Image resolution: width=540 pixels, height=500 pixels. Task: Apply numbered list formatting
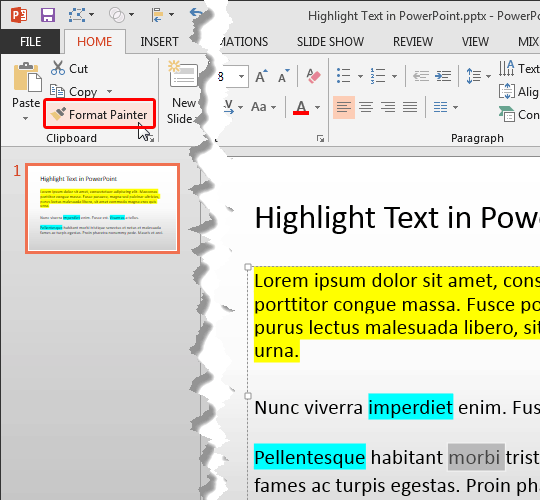coord(378,76)
